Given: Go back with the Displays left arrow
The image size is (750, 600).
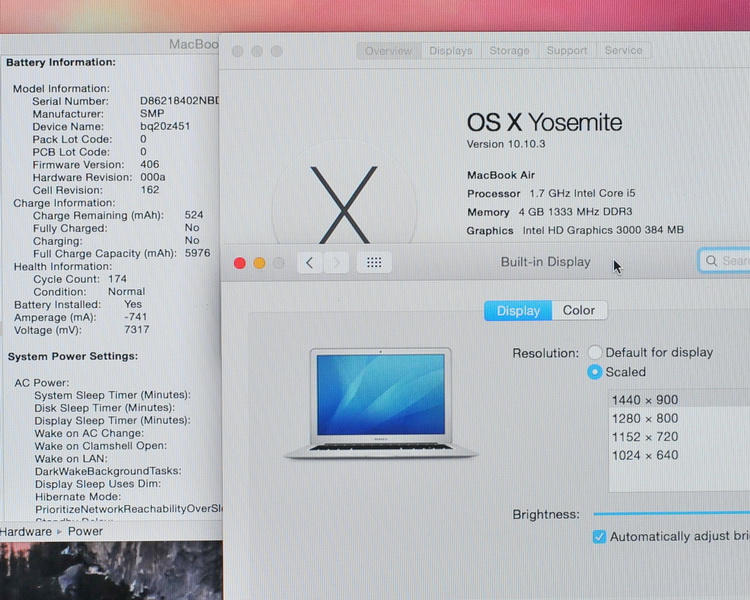Looking at the screenshot, I should [310, 262].
